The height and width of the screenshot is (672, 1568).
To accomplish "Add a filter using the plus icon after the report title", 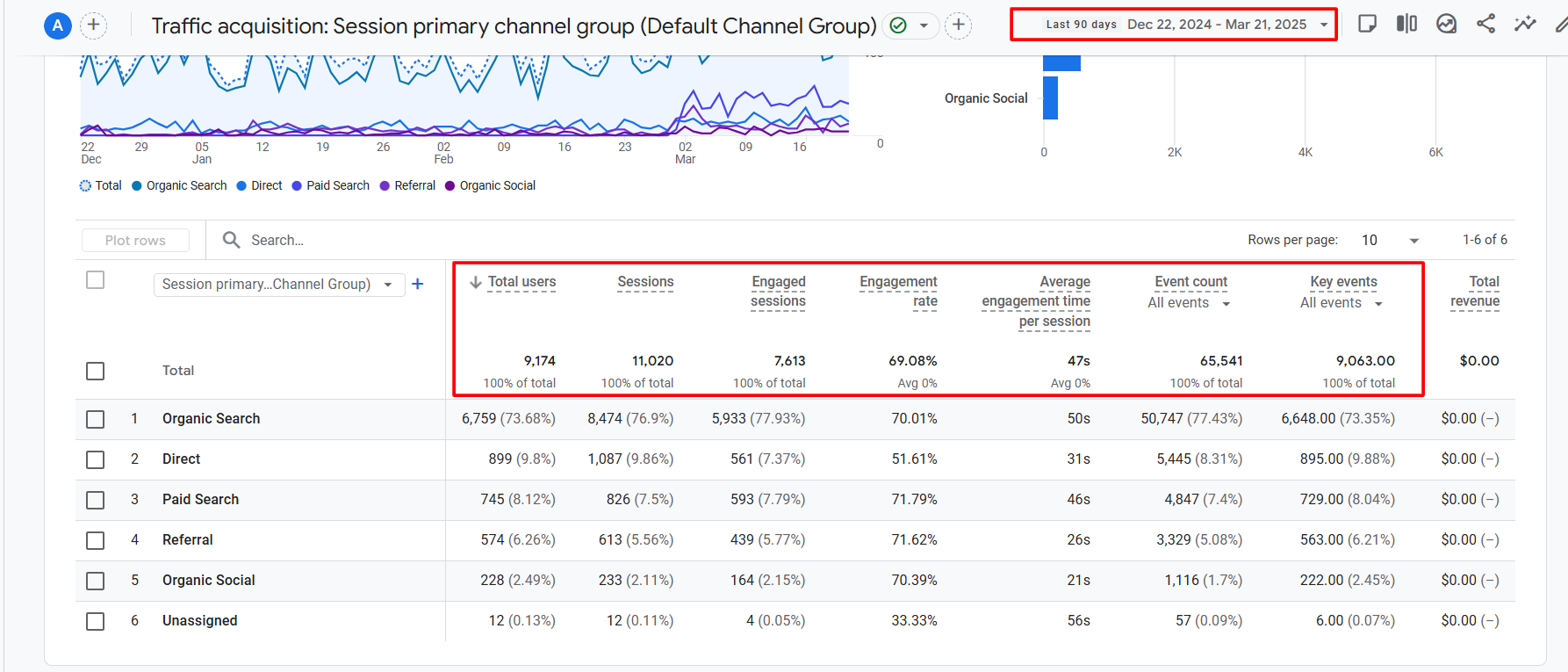I will 959,25.
